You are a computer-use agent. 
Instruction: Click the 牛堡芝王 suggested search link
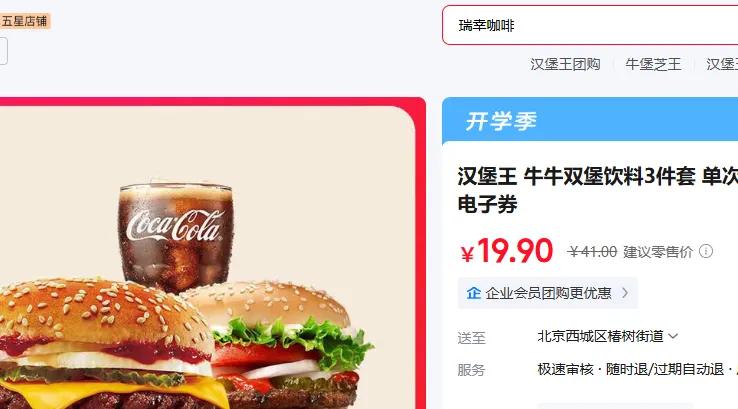click(x=653, y=64)
